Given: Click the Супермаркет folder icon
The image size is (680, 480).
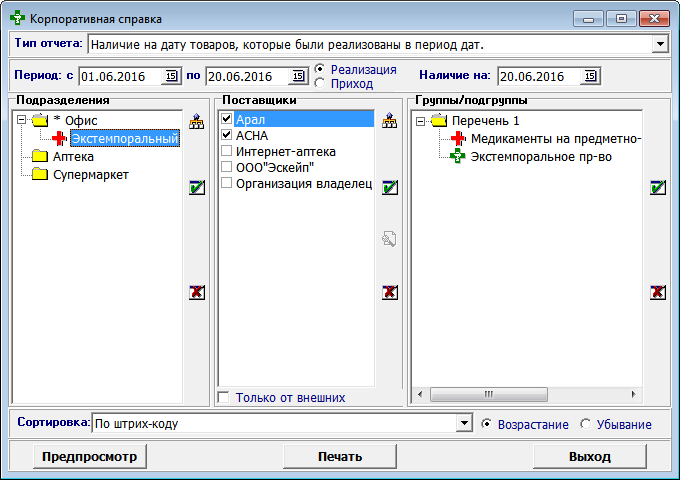Looking at the screenshot, I should [x=40, y=174].
